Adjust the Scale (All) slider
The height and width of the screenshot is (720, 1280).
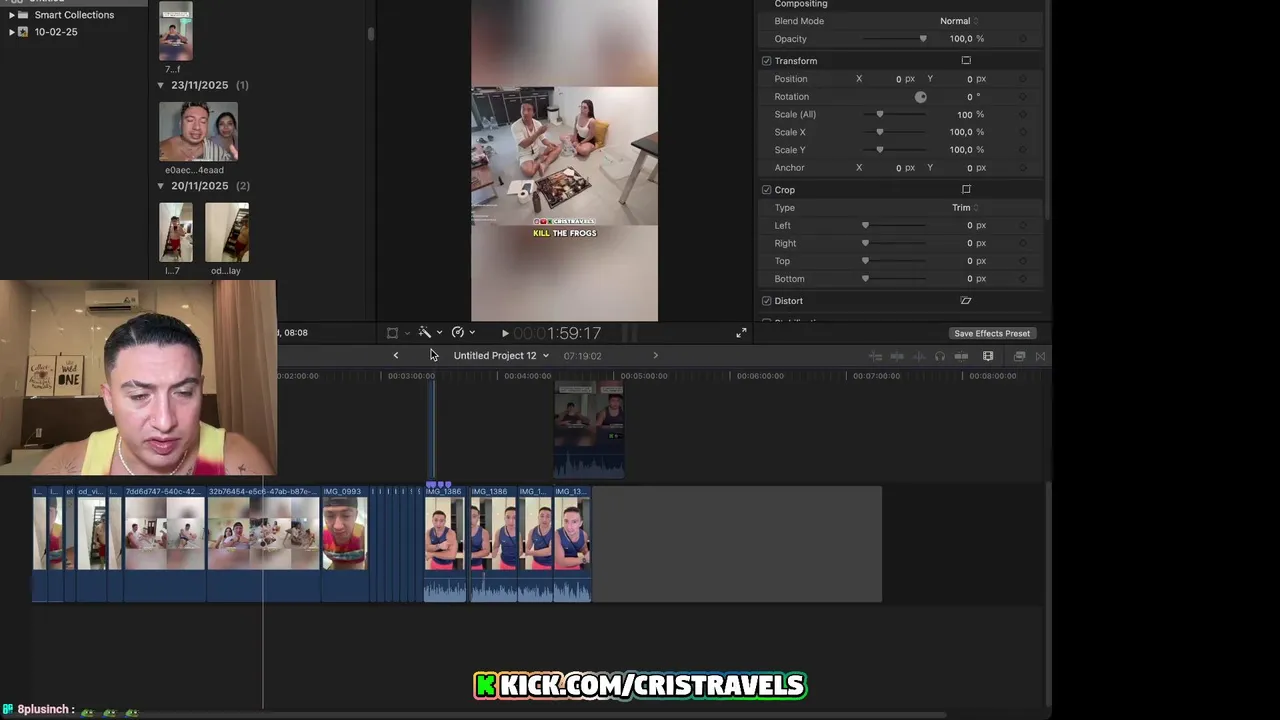click(x=894, y=115)
